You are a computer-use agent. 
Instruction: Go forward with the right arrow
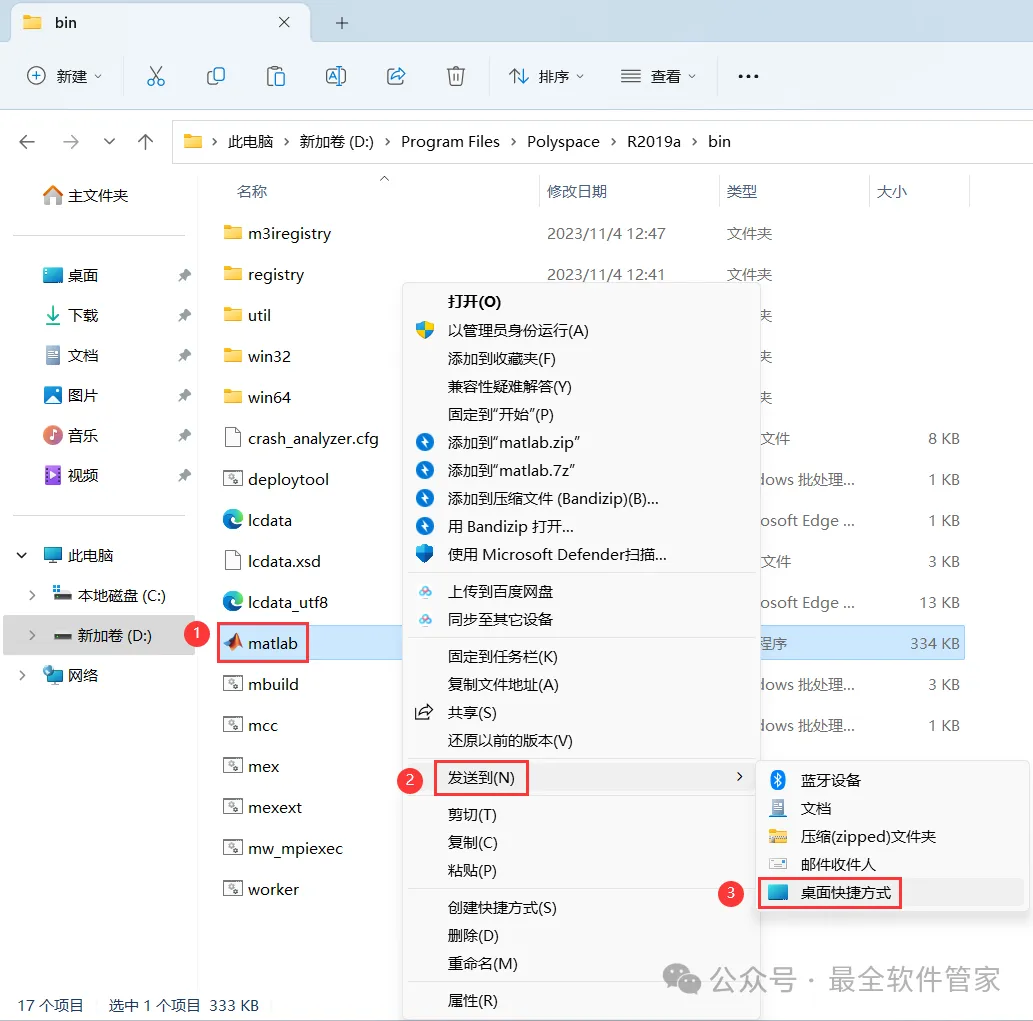click(x=70, y=142)
